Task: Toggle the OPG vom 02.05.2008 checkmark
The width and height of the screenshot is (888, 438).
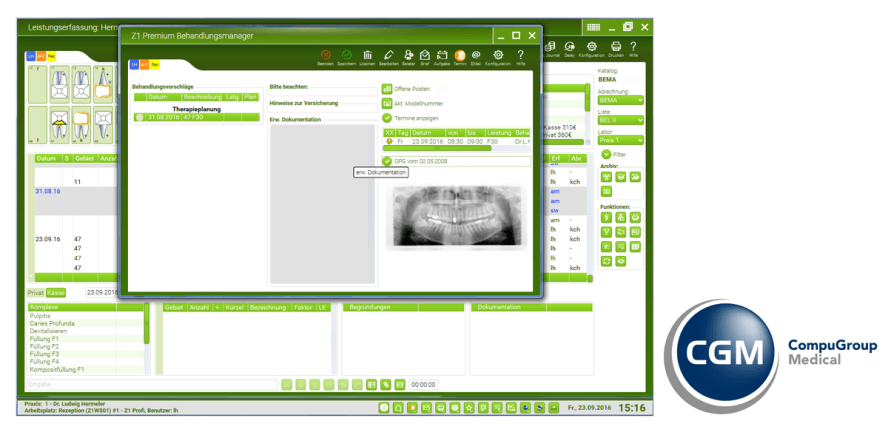Action: [387, 160]
